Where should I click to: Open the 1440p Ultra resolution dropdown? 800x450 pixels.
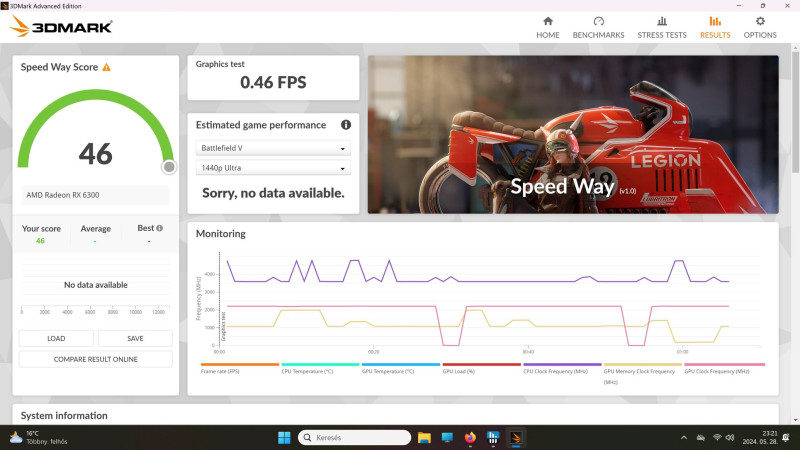tap(273, 168)
